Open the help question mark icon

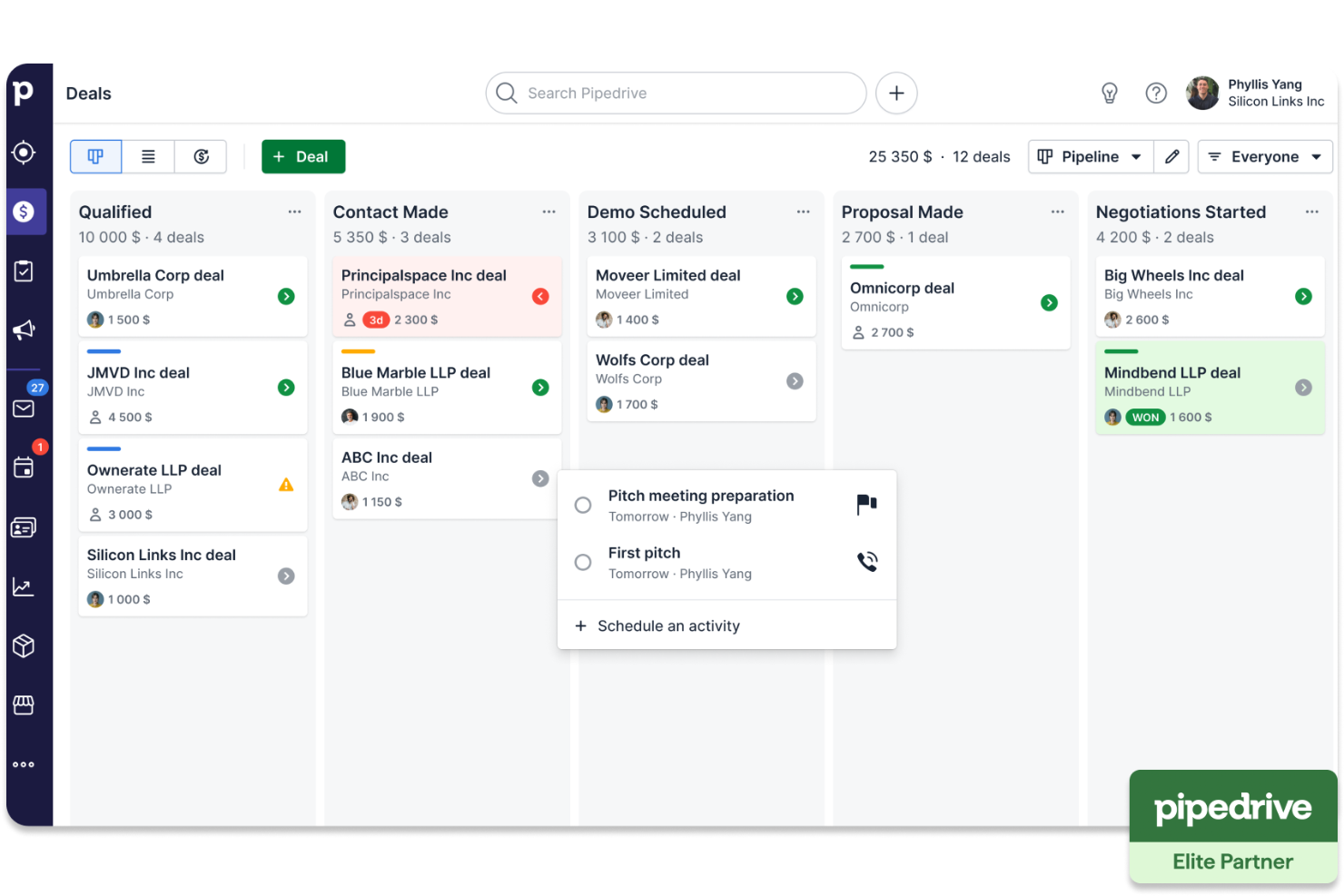[1156, 93]
